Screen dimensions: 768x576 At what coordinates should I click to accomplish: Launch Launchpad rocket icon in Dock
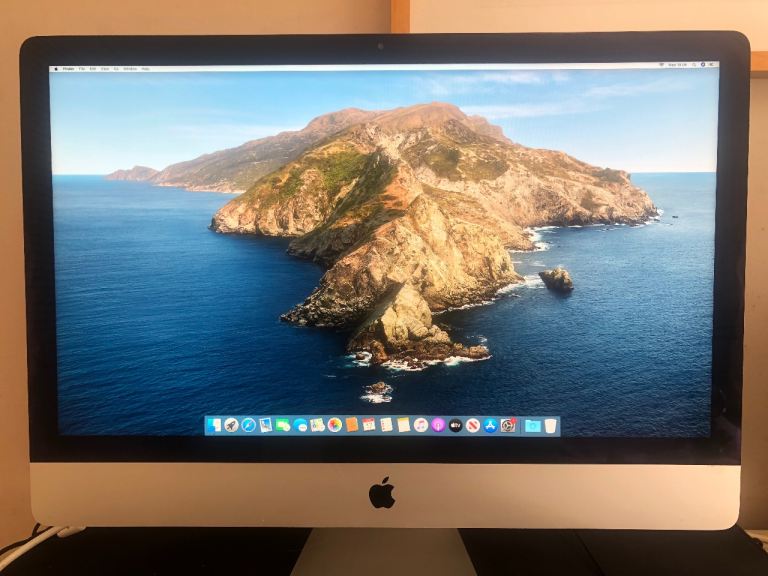point(231,425)
